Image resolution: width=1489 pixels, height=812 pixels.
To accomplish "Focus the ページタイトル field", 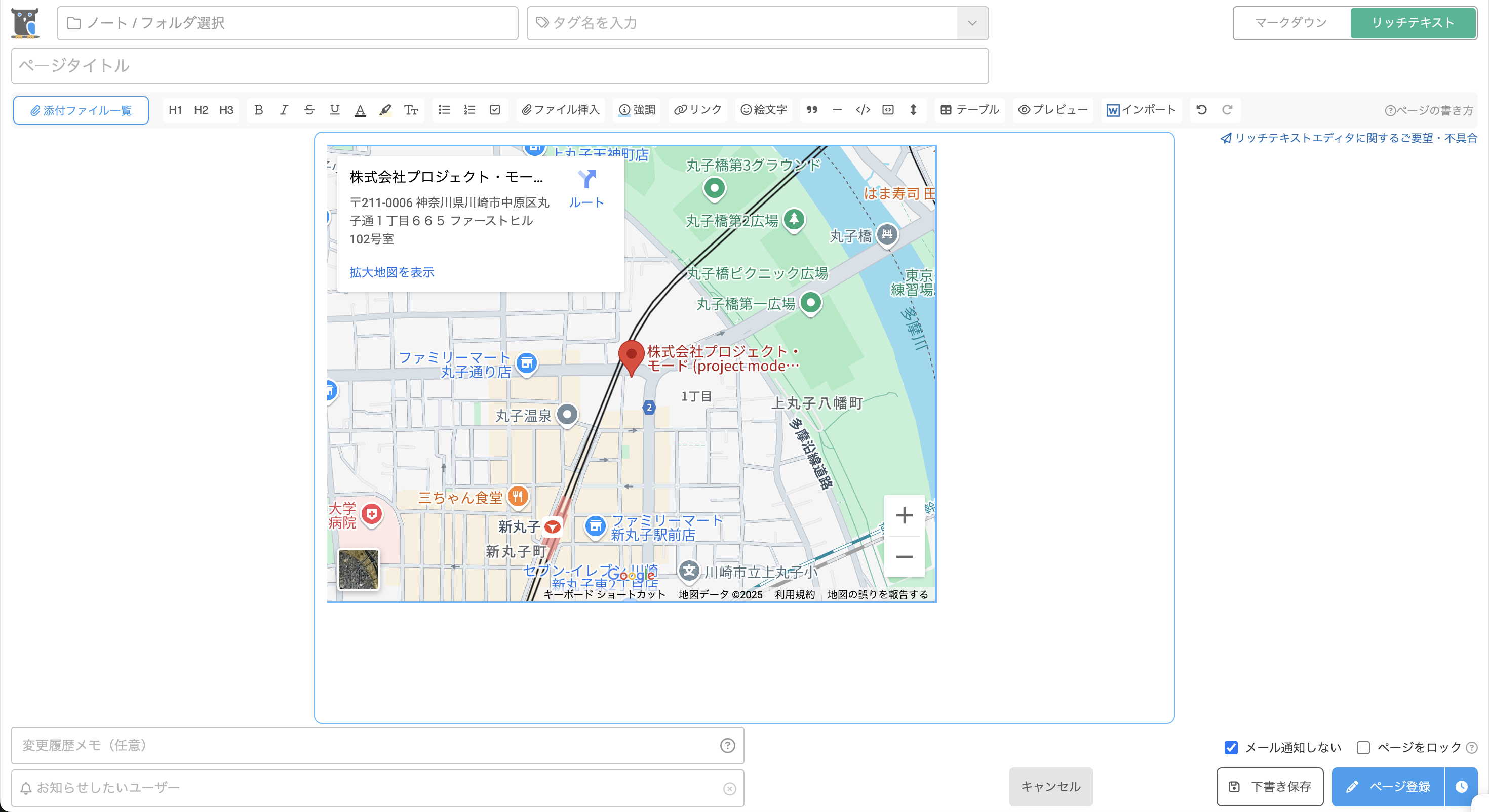I will click(500, 66).
